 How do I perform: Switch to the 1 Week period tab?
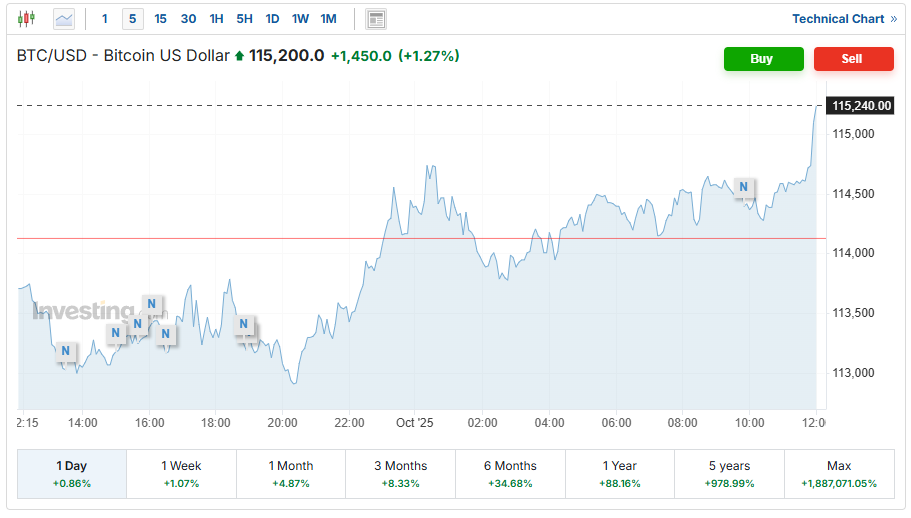(181, 474)
